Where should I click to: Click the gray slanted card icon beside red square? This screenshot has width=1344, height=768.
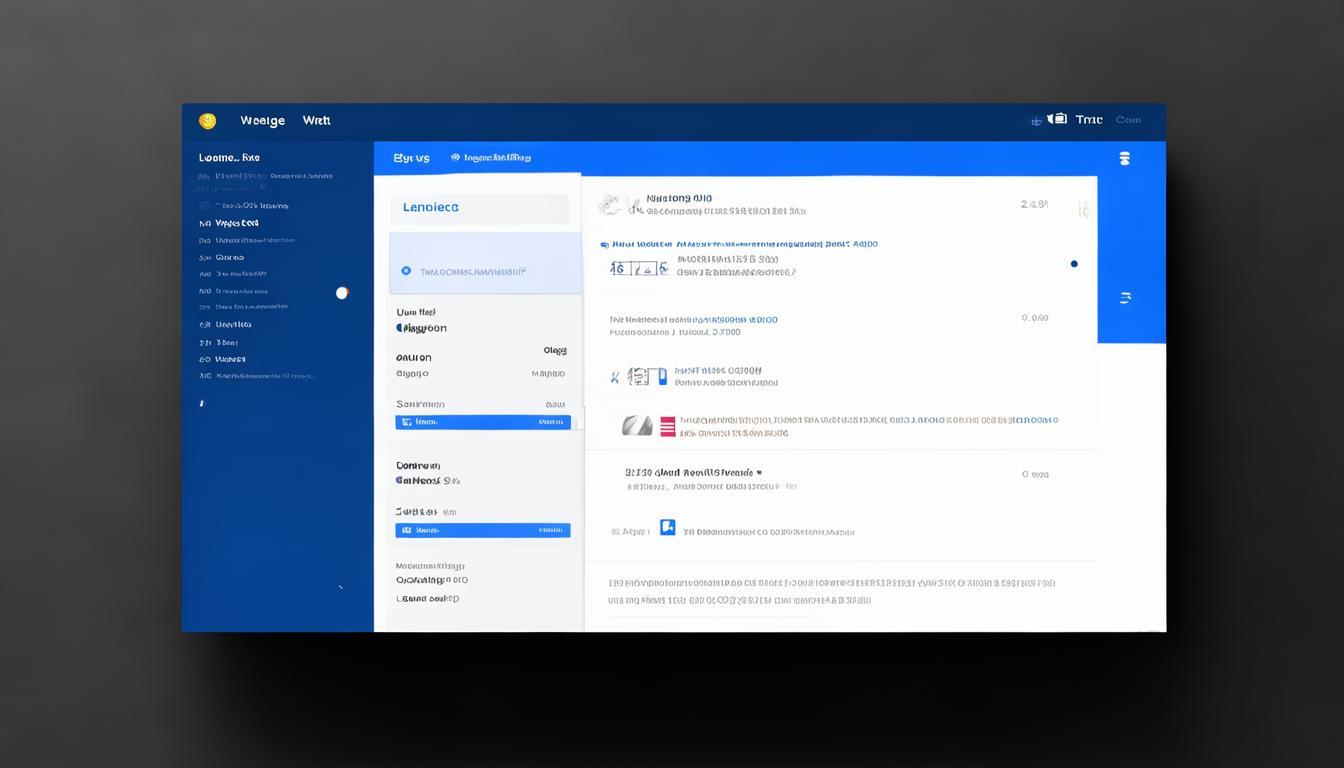[637, 426]
